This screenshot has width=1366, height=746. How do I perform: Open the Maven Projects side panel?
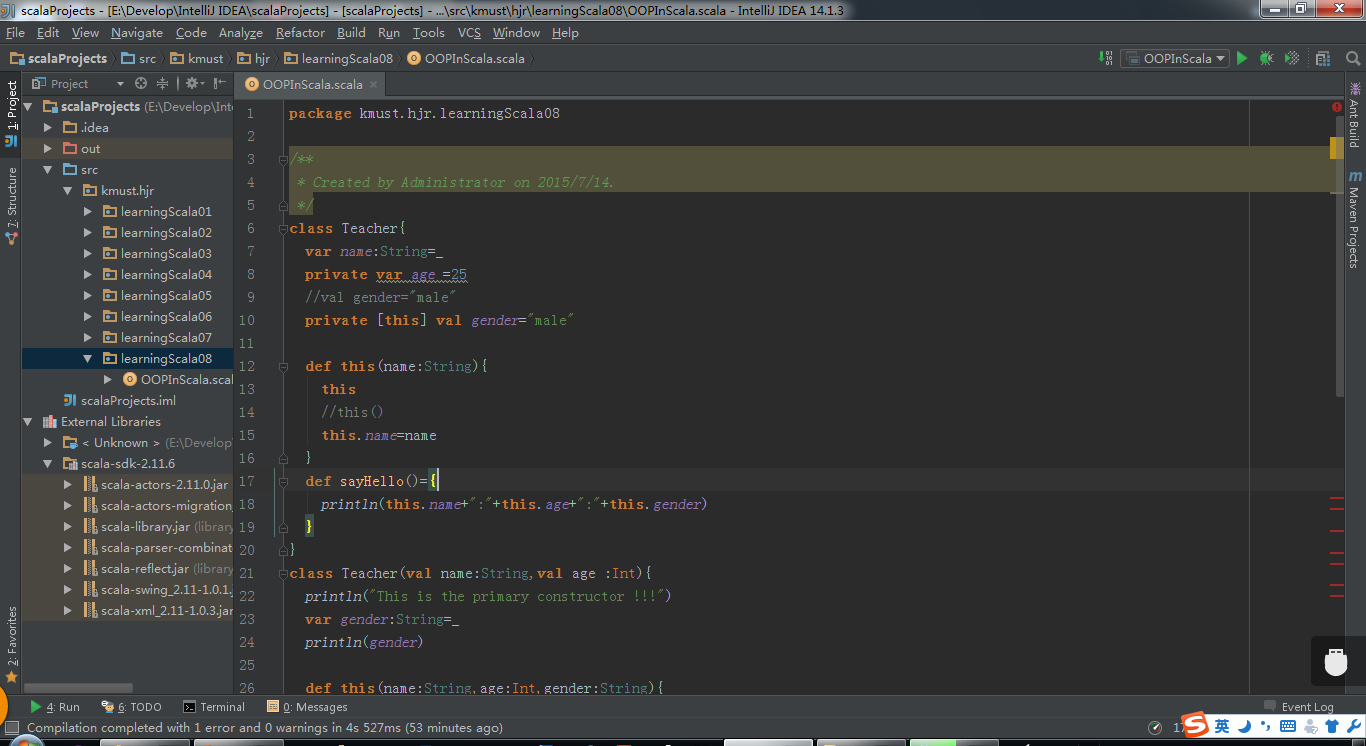[x=1355, y=219]
